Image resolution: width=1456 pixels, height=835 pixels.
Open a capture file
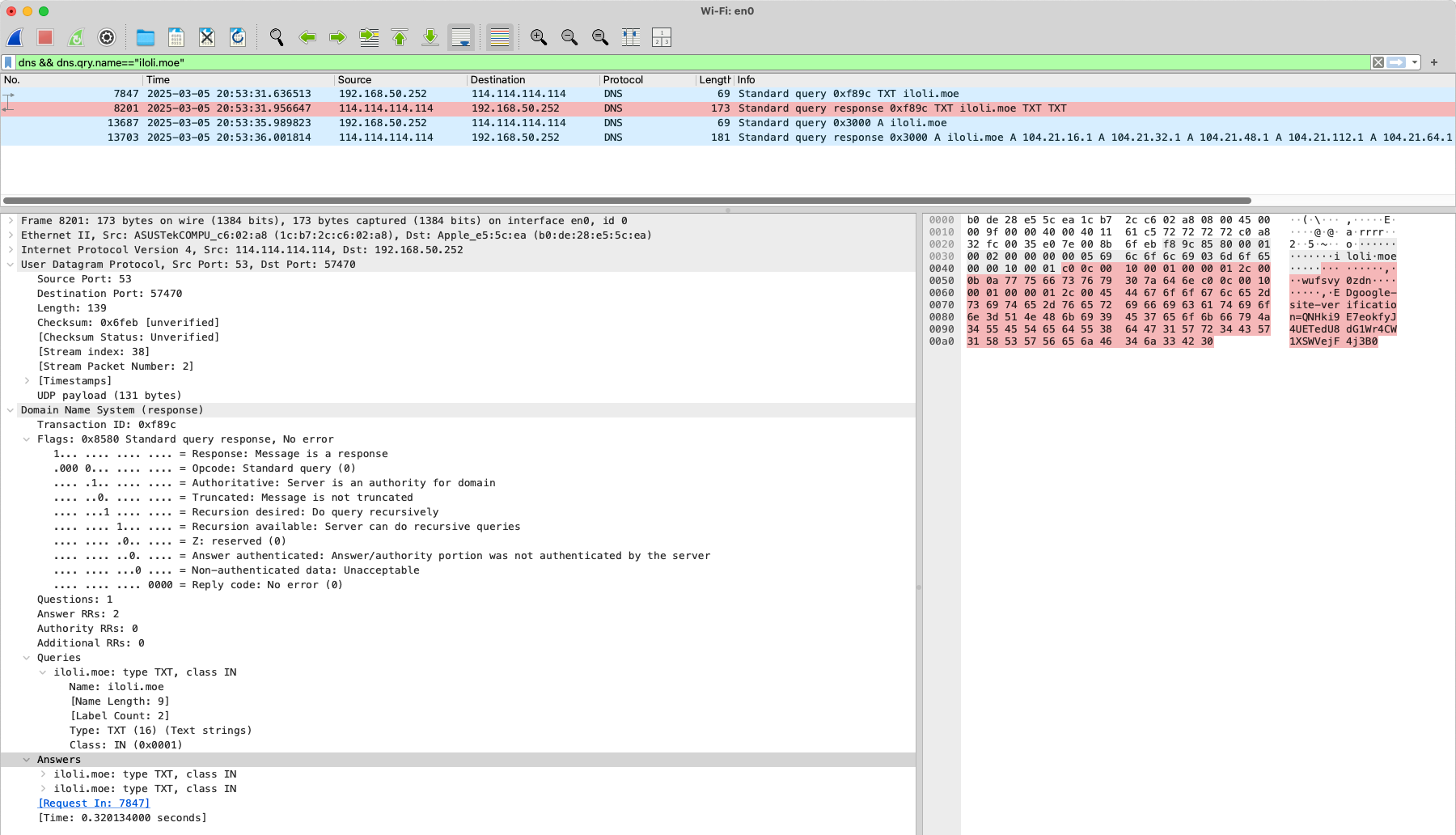(x=146, y=37)
